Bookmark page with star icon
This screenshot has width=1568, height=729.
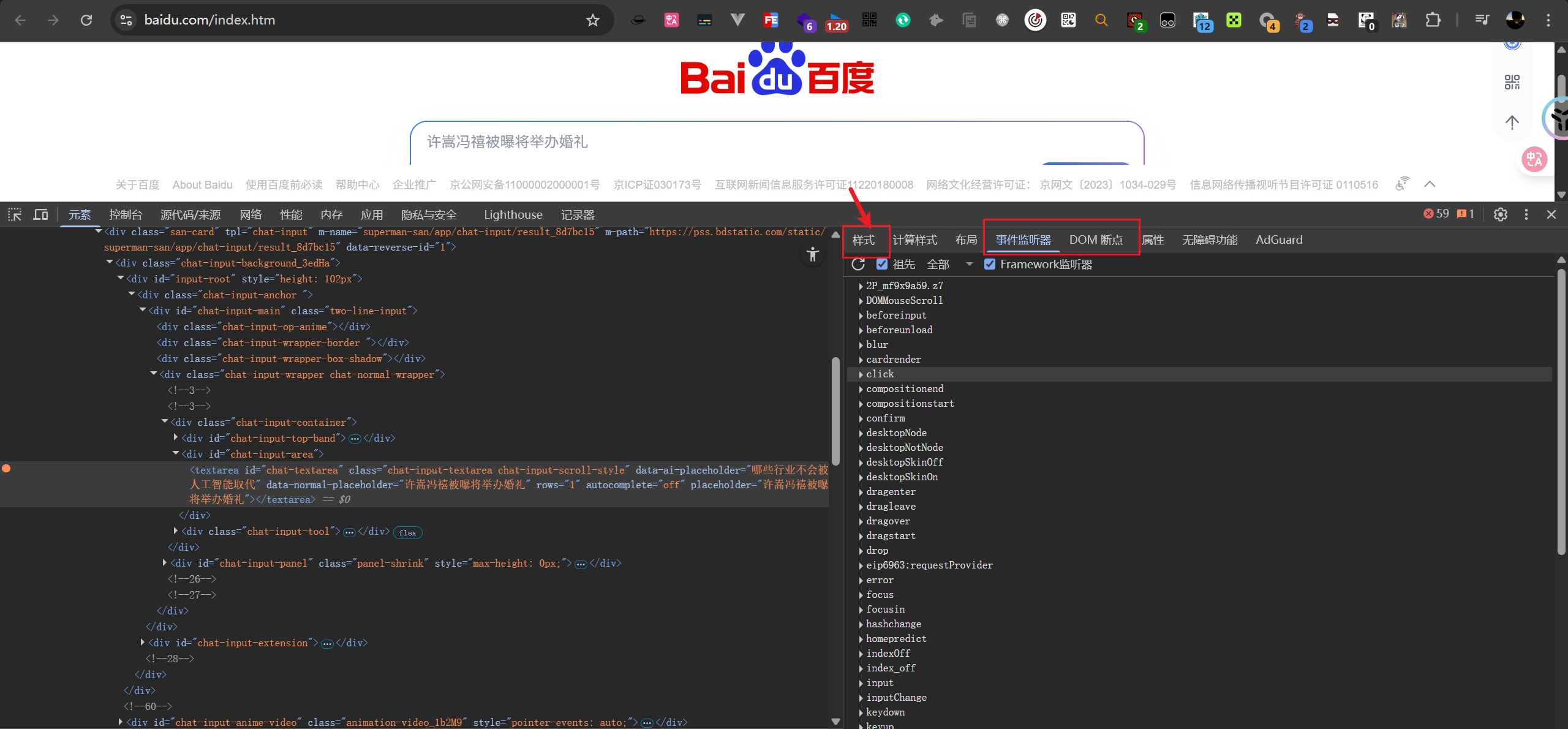coord(592,20)
